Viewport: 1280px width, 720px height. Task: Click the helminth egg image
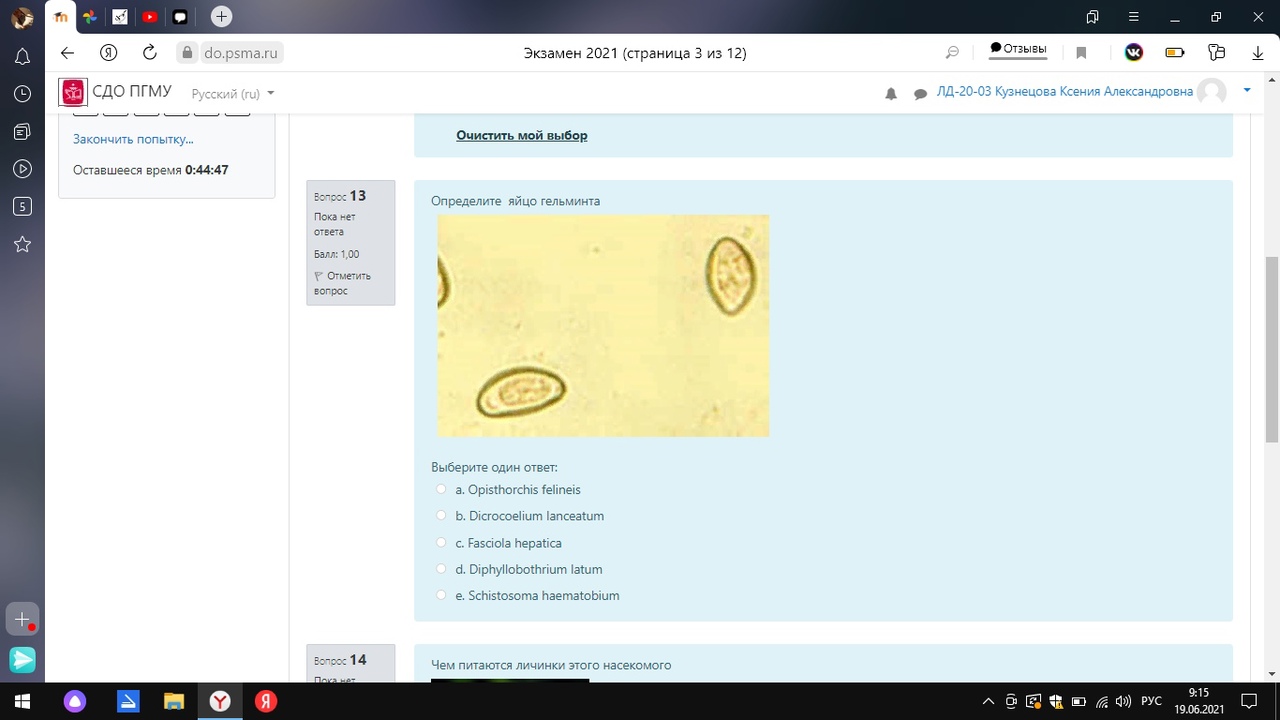pyautogui.click(x=603, y=325)
